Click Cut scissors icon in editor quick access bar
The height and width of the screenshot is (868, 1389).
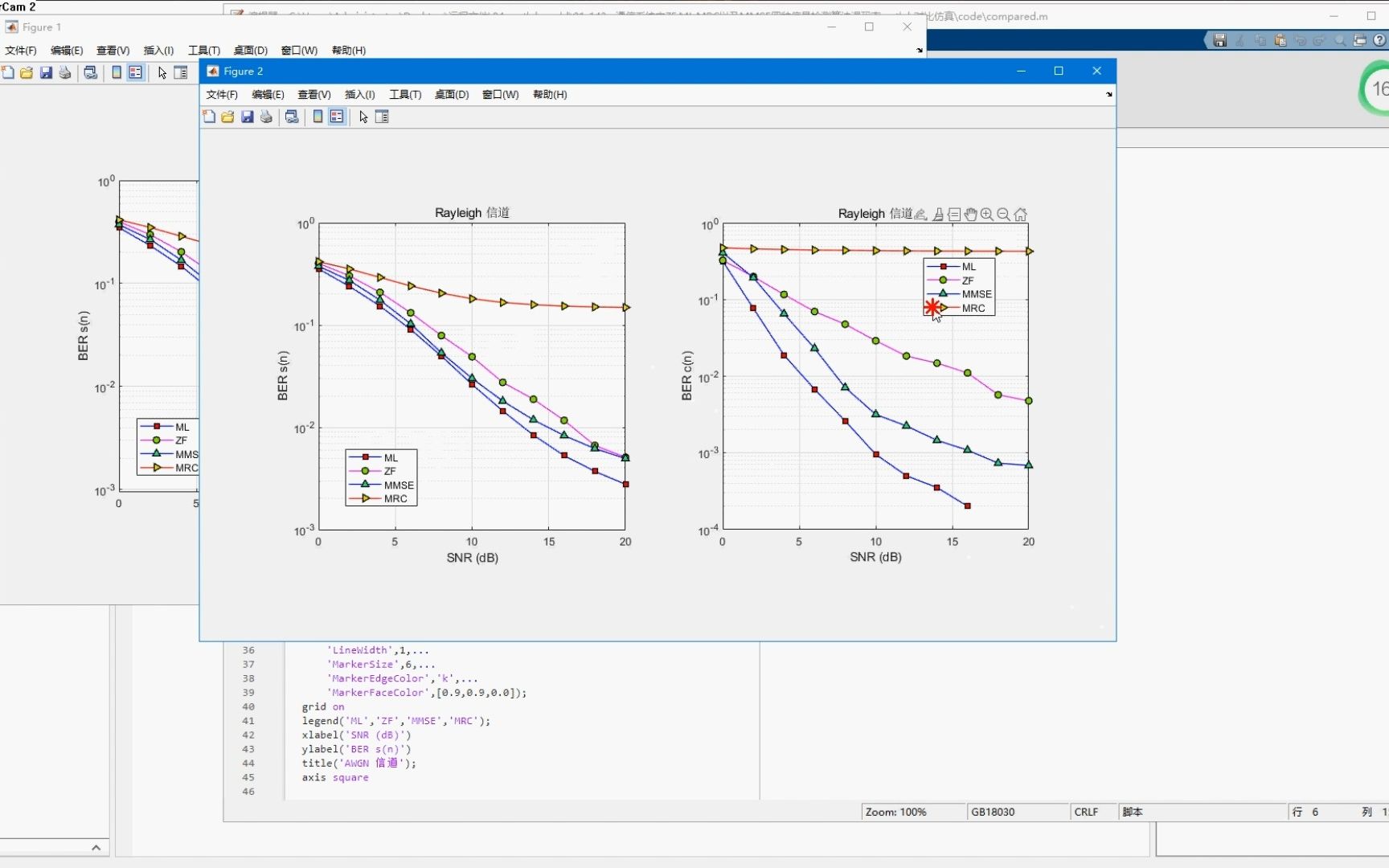tap(1240, 40)
